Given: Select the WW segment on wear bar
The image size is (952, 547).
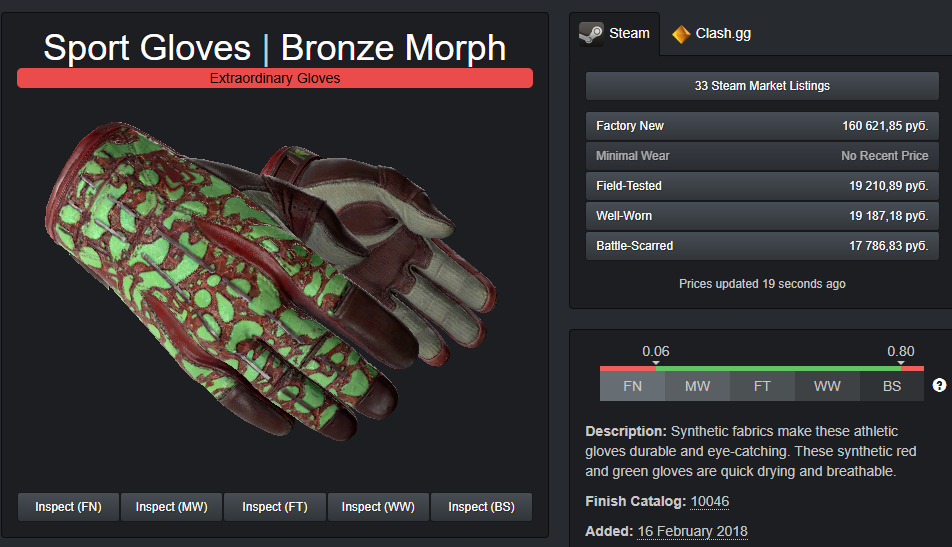Looking at the screenshot, I should [x=827, y=386].
